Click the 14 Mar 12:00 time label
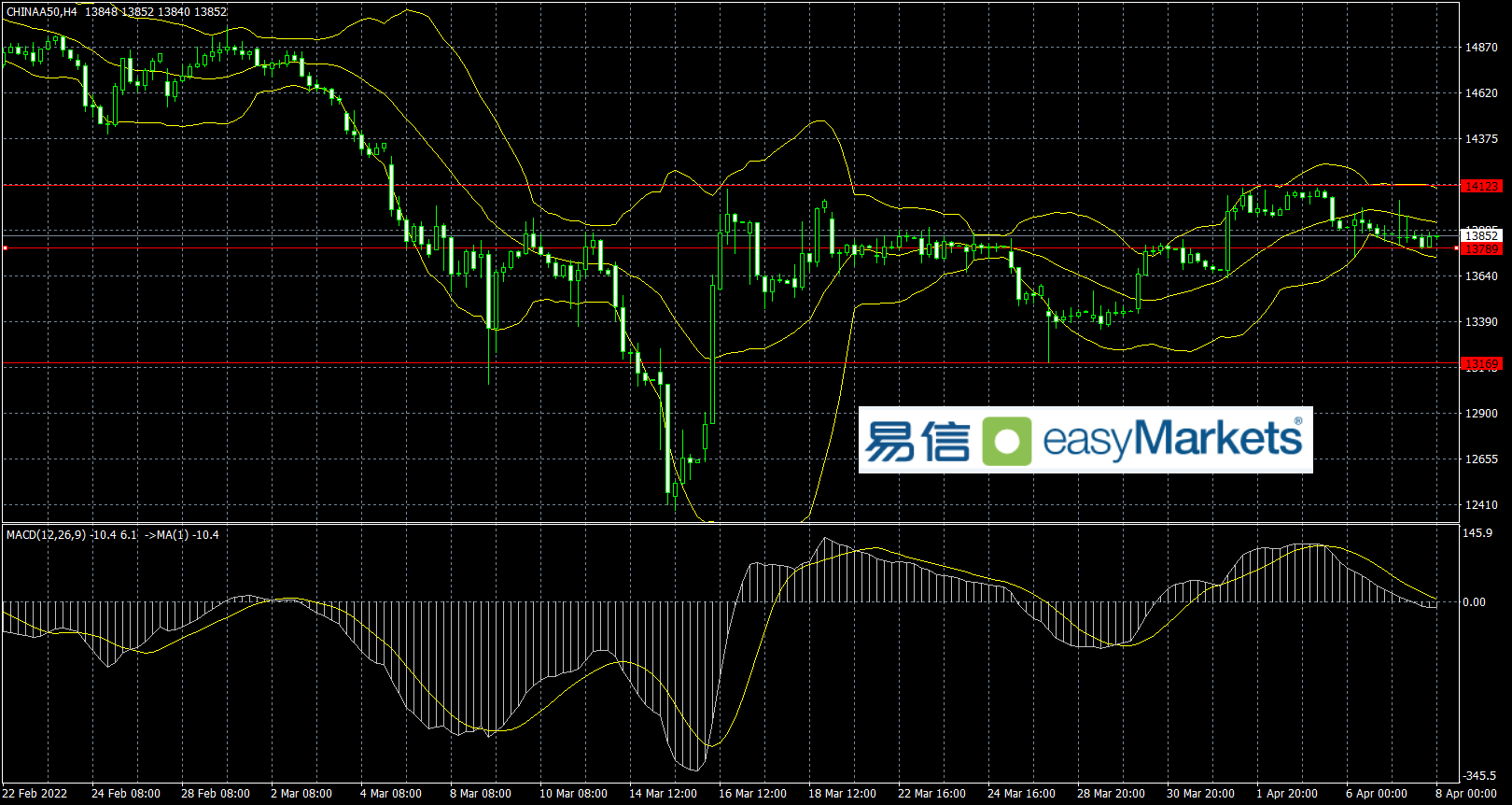Image resolution: width=1512 pixels, height=805 pixels. click(x=663, y=794)
